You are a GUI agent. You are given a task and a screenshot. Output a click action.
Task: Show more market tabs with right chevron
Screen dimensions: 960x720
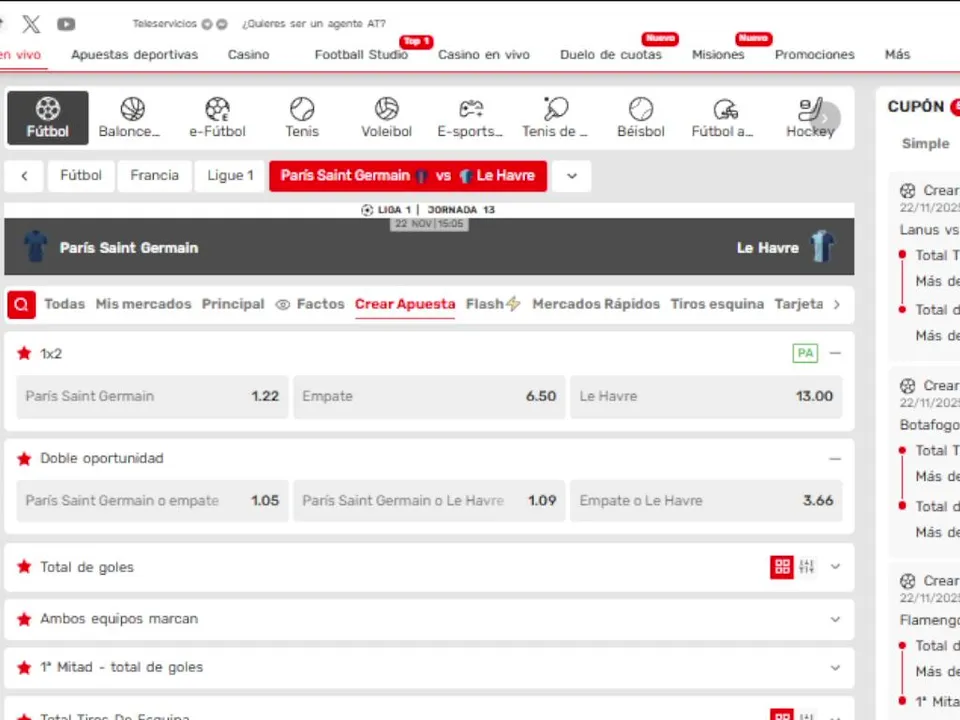click(x=837, y=304)
